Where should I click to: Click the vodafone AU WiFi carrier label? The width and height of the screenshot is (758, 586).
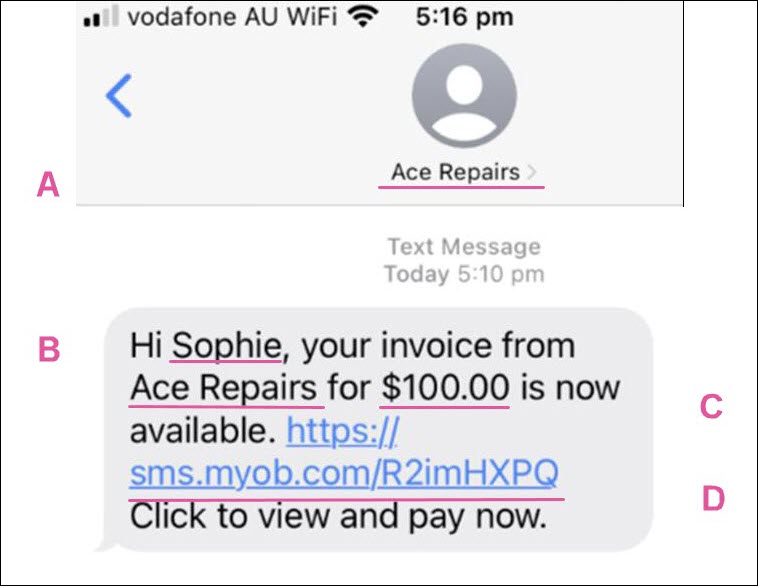click(232, 17)
